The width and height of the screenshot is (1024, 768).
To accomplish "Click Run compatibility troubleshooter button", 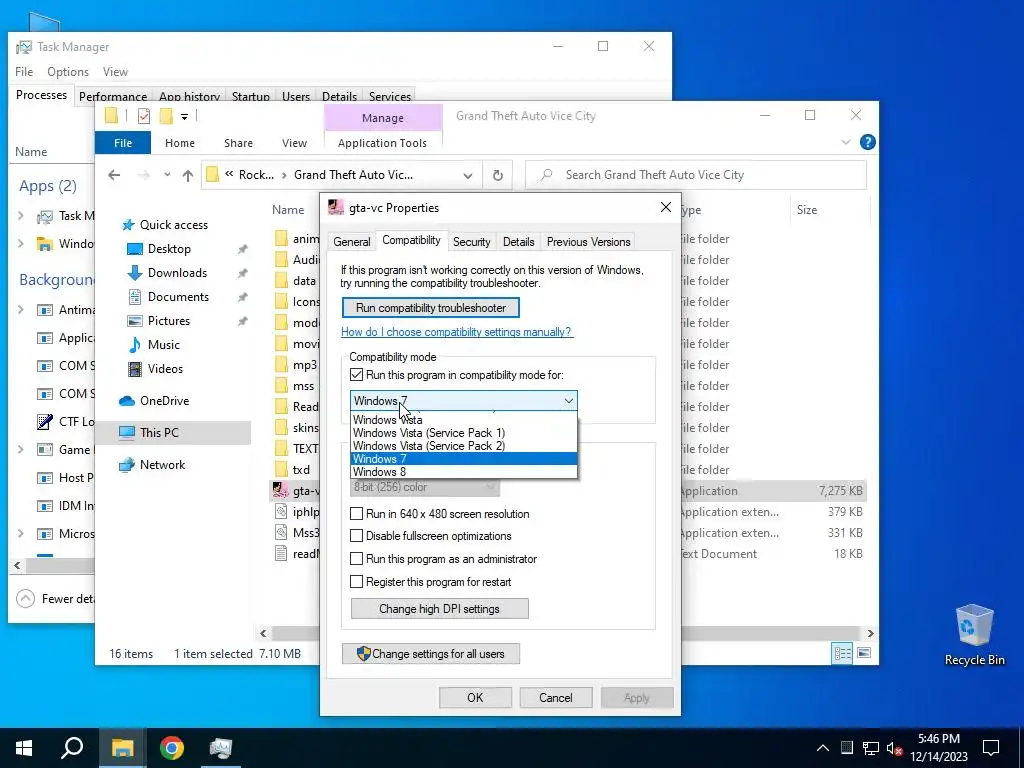I will pos(431,308).
